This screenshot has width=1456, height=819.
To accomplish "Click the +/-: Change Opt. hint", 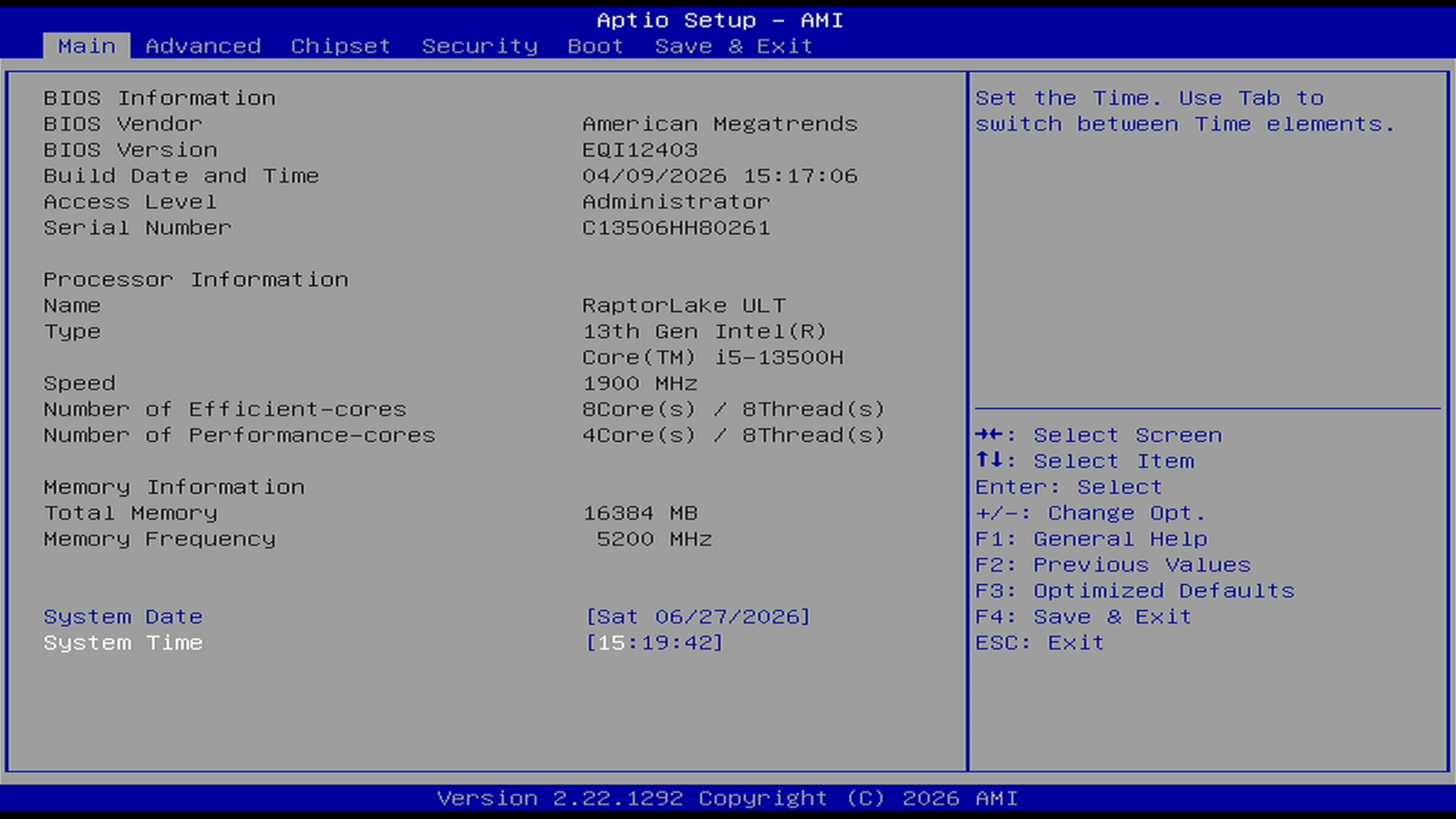I will 1090,513.
